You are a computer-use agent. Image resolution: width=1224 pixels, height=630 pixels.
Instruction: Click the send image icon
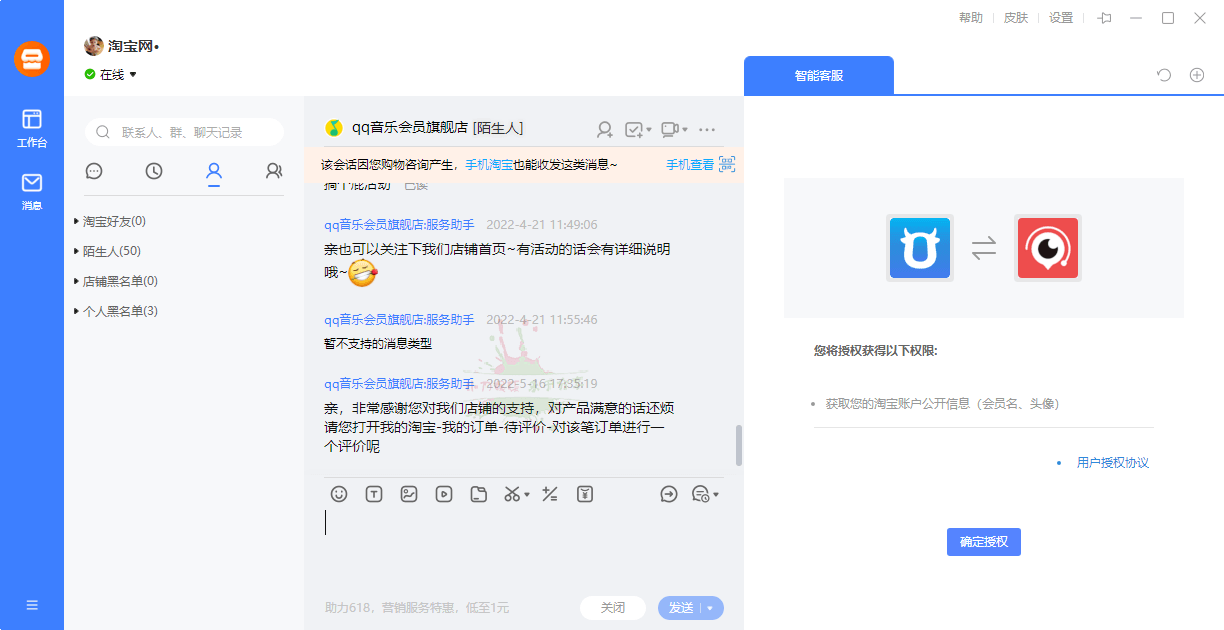click(408, 493)
